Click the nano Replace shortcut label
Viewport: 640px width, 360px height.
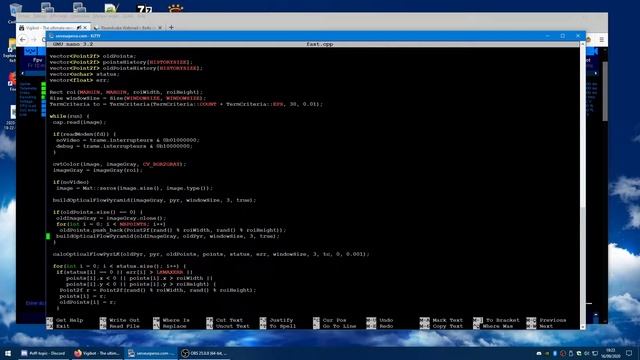pyautogui.click(x=174, y=327)
